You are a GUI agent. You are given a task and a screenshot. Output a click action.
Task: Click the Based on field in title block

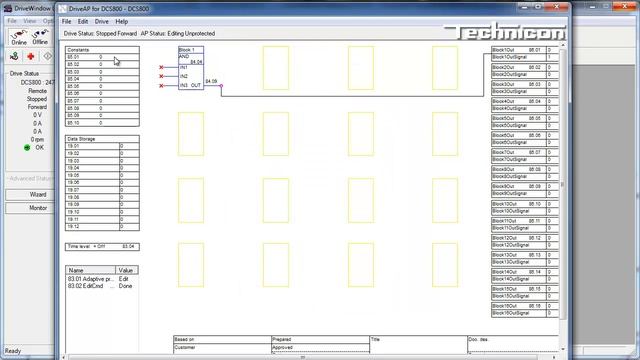click(x=222, y=340)
